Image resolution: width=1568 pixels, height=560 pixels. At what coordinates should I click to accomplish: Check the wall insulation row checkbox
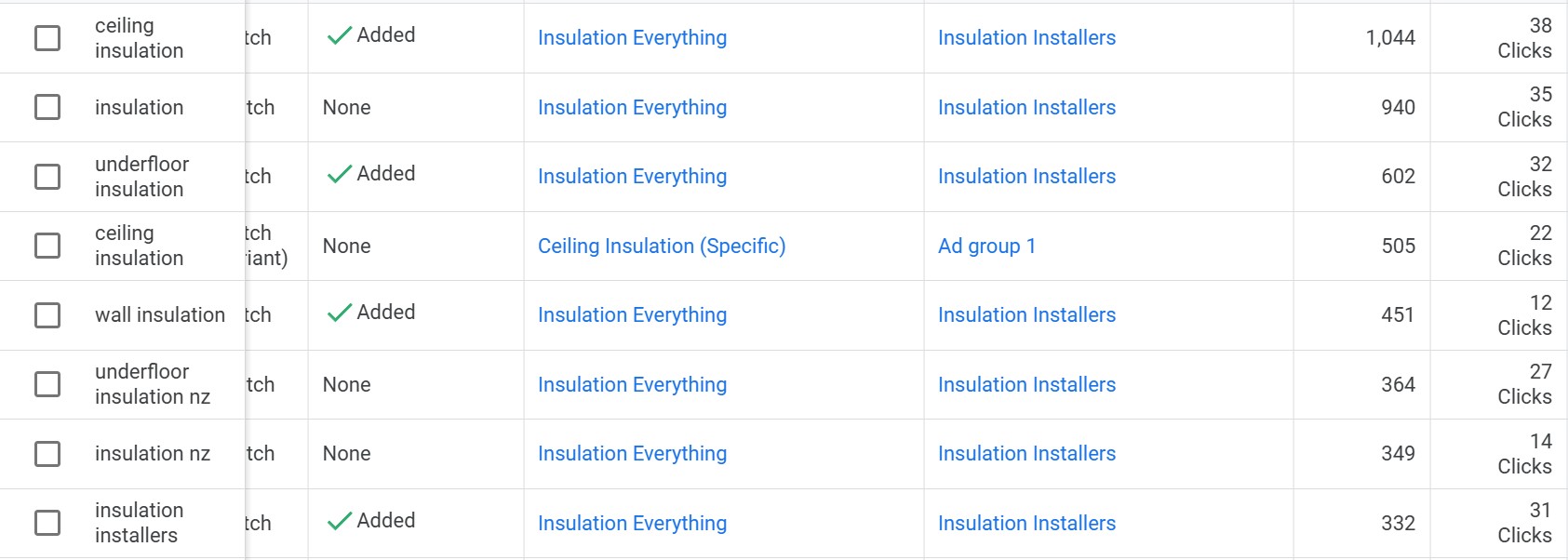tap(47, 314)
